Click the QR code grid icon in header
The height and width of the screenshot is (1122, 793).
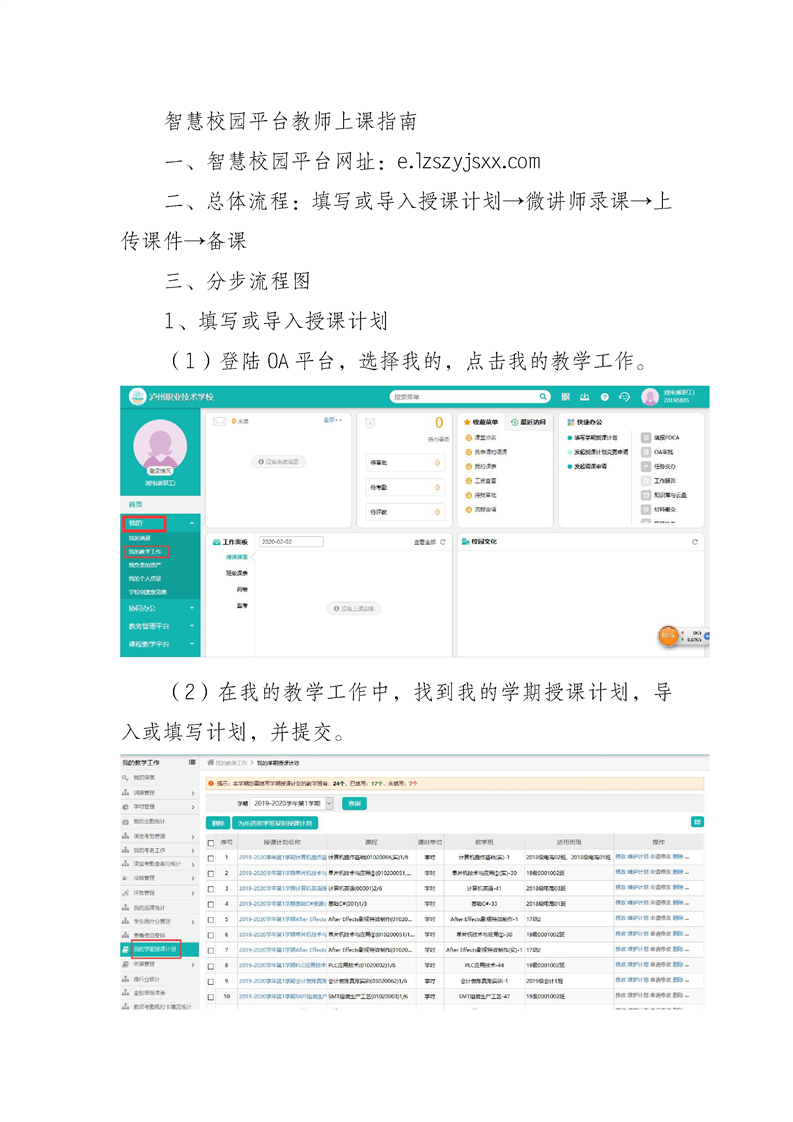point(566,396)
